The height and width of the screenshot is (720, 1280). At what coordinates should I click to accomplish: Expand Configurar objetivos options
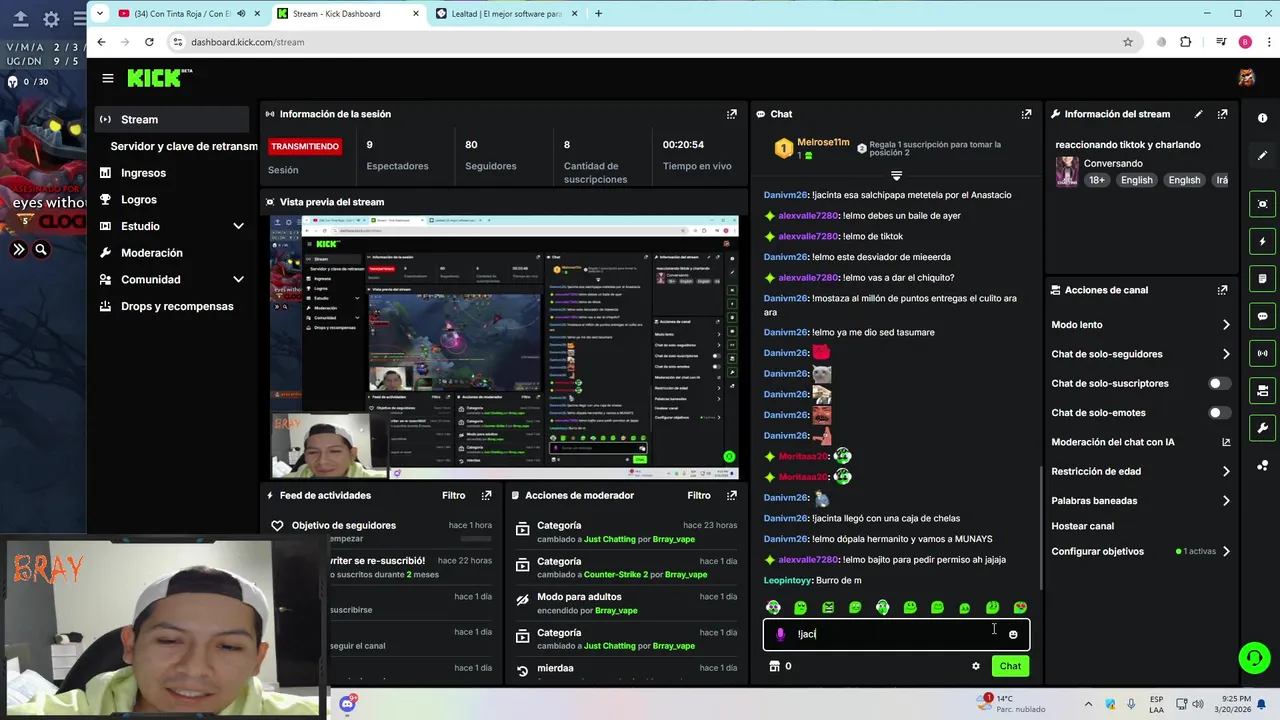(1226, 551)
